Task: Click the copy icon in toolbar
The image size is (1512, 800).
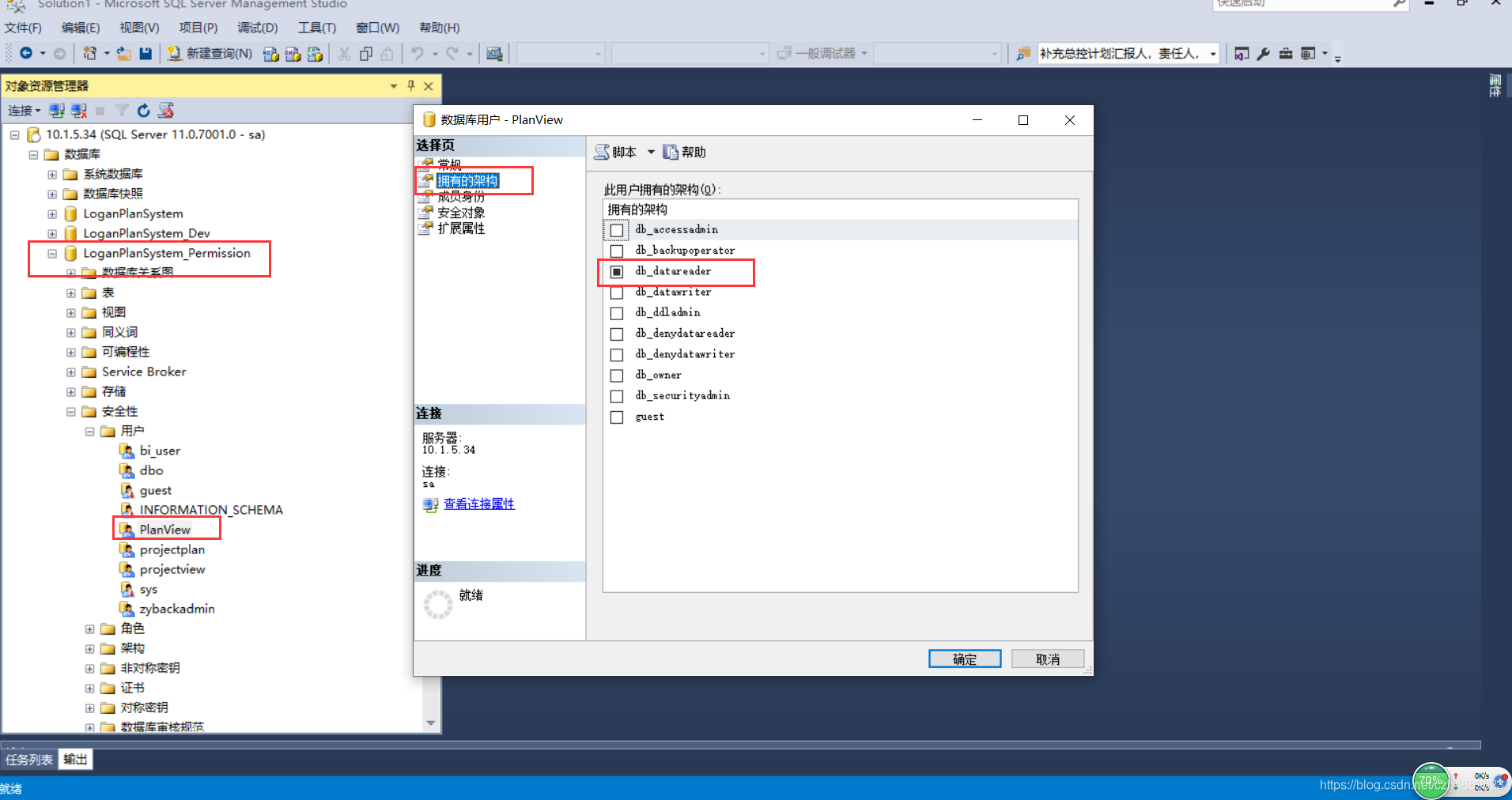Action: point(366,53)
